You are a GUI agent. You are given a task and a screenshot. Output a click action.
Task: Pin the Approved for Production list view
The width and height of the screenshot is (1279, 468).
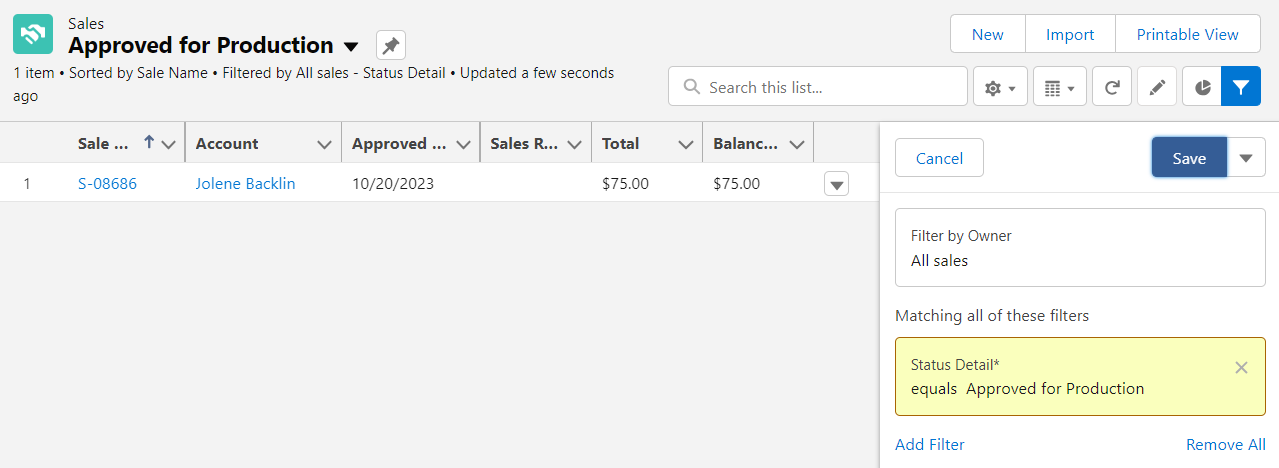coord(391,45)
